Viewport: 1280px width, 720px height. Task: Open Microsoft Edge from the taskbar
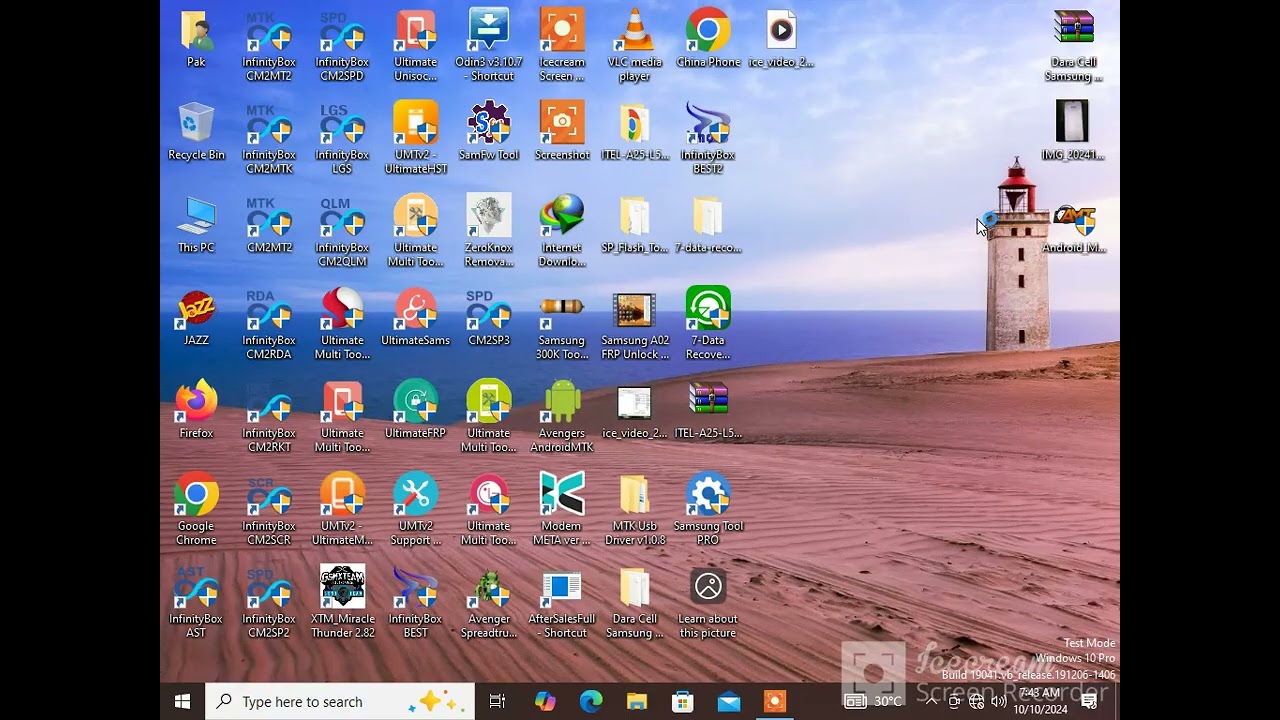(x=591, y=701)
